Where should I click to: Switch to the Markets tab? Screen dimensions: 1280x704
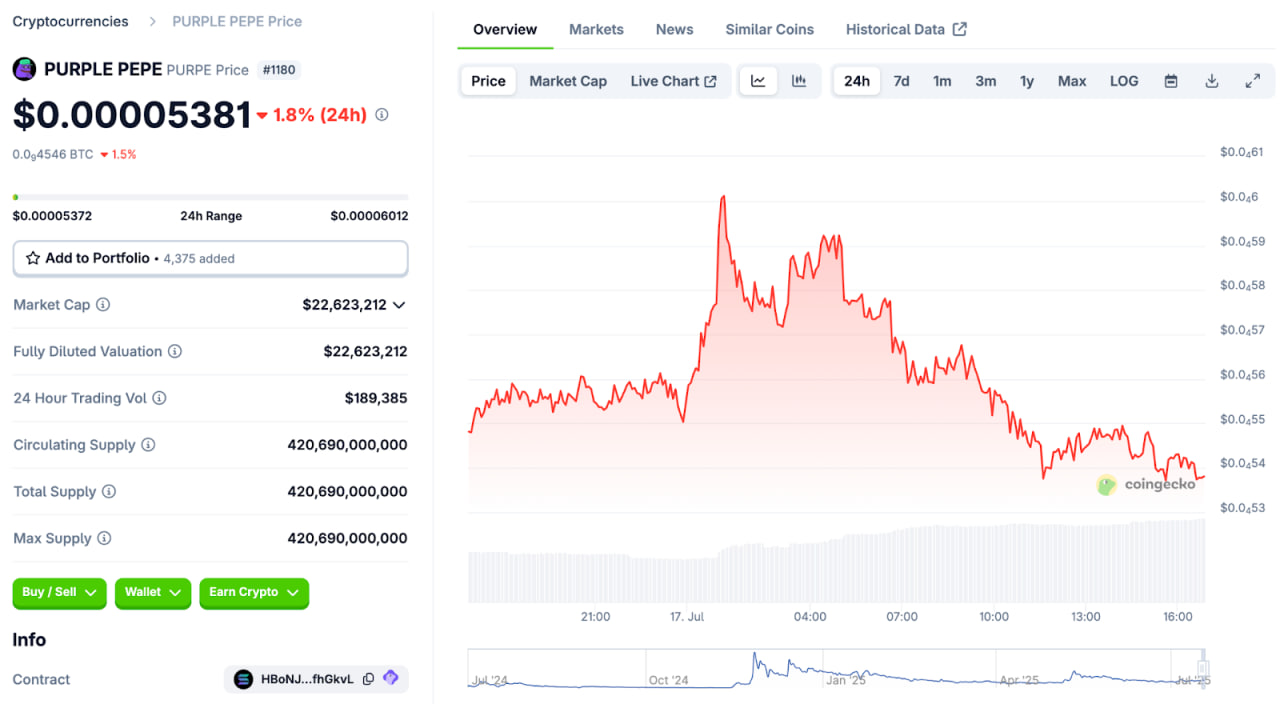[x=596, y=29]
